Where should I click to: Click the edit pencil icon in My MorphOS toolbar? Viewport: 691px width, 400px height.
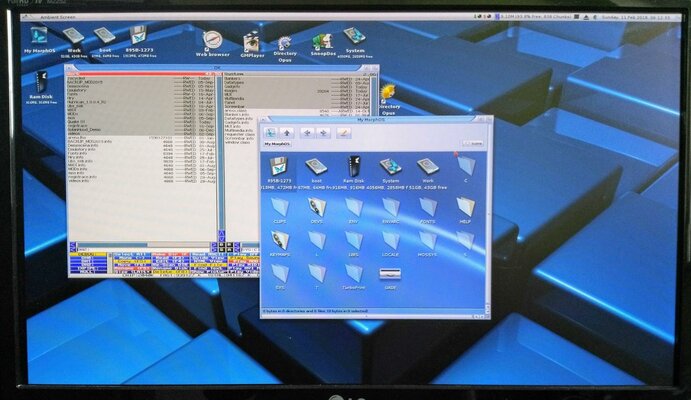[x=343, y=131]
